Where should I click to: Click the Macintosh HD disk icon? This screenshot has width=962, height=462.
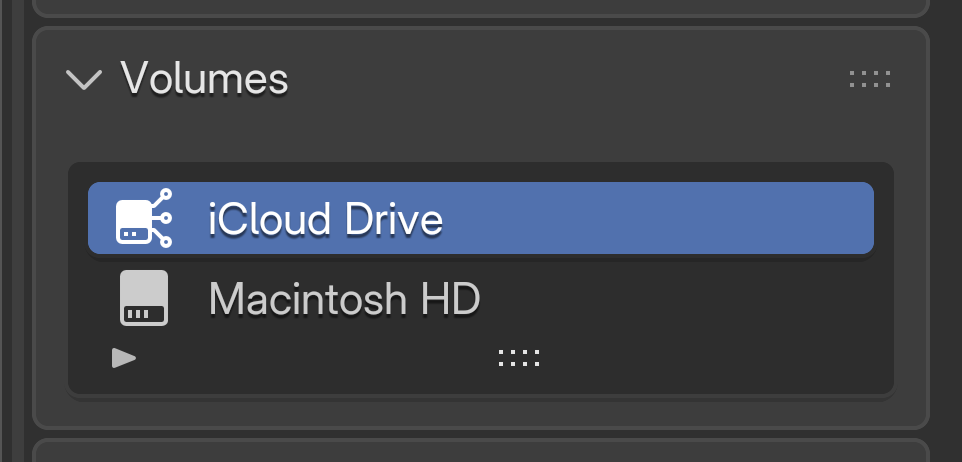pyautogui.click(x=144, y=298)
